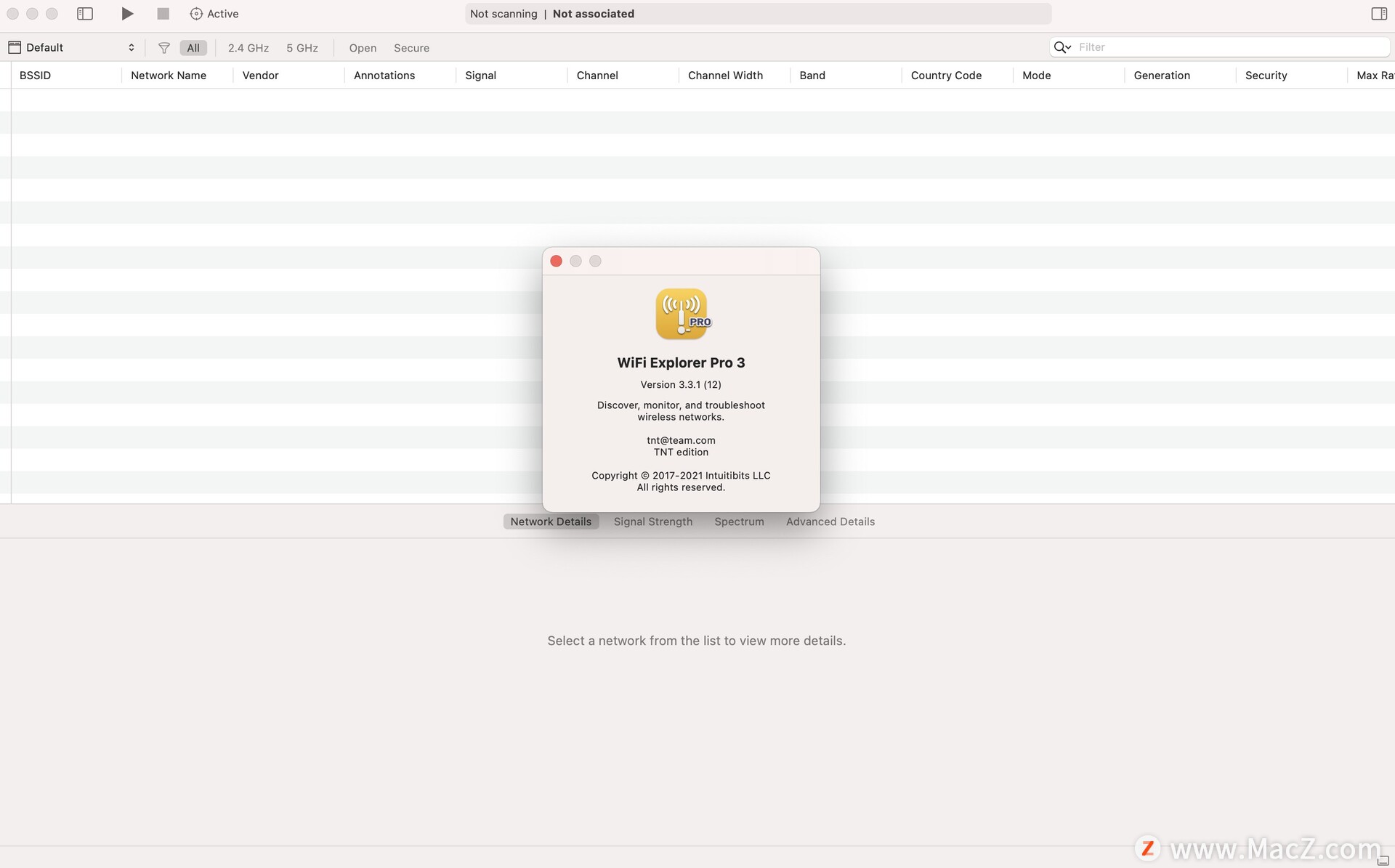The width and height of the screenshot is (1395, 868).
Task: Close the About WiFi Explorer dialog
Action: click(x=557, y=261)
